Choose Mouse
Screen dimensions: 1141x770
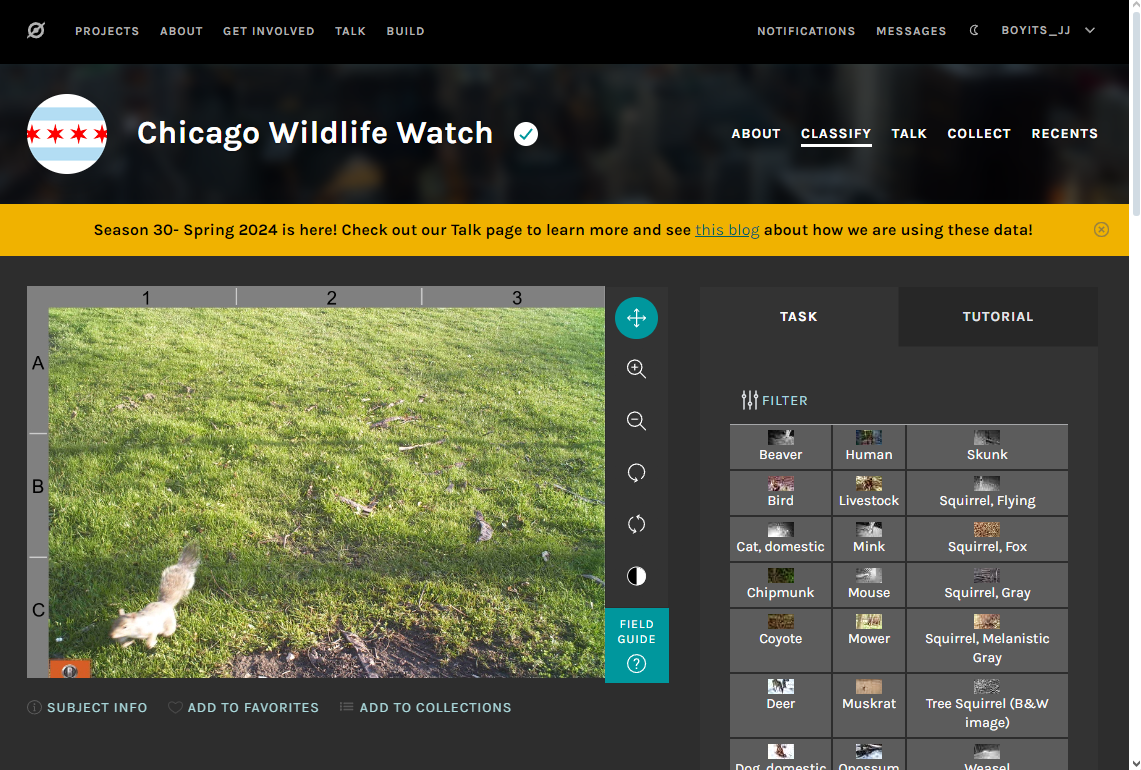click(869, 585)
